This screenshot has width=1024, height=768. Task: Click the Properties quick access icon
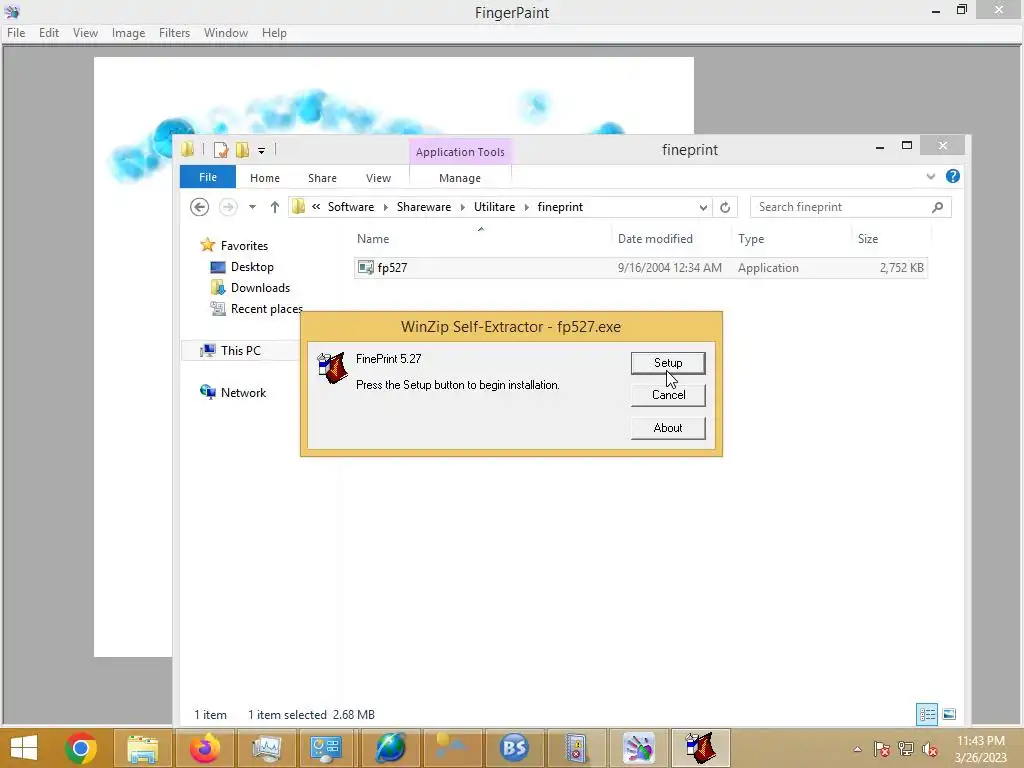(221, 150)
